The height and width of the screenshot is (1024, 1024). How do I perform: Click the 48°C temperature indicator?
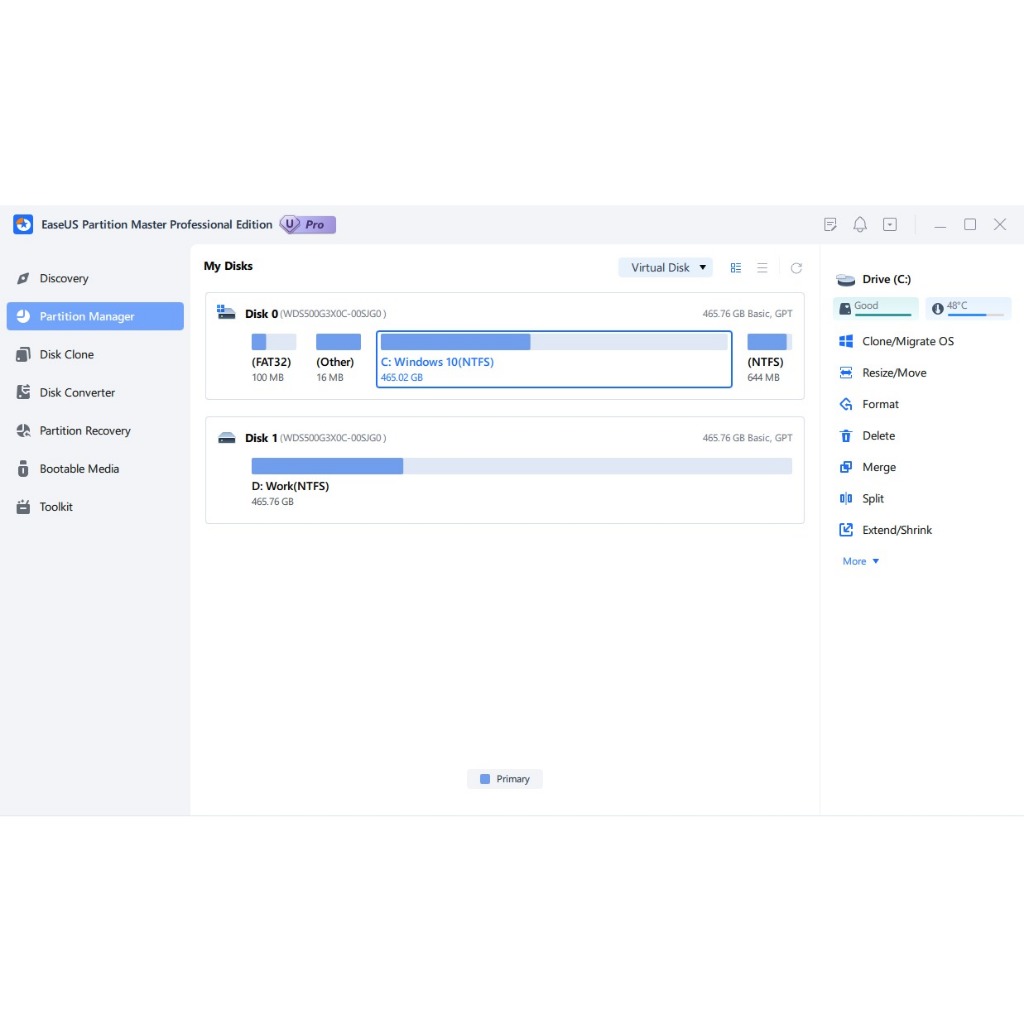coord(968,308)
